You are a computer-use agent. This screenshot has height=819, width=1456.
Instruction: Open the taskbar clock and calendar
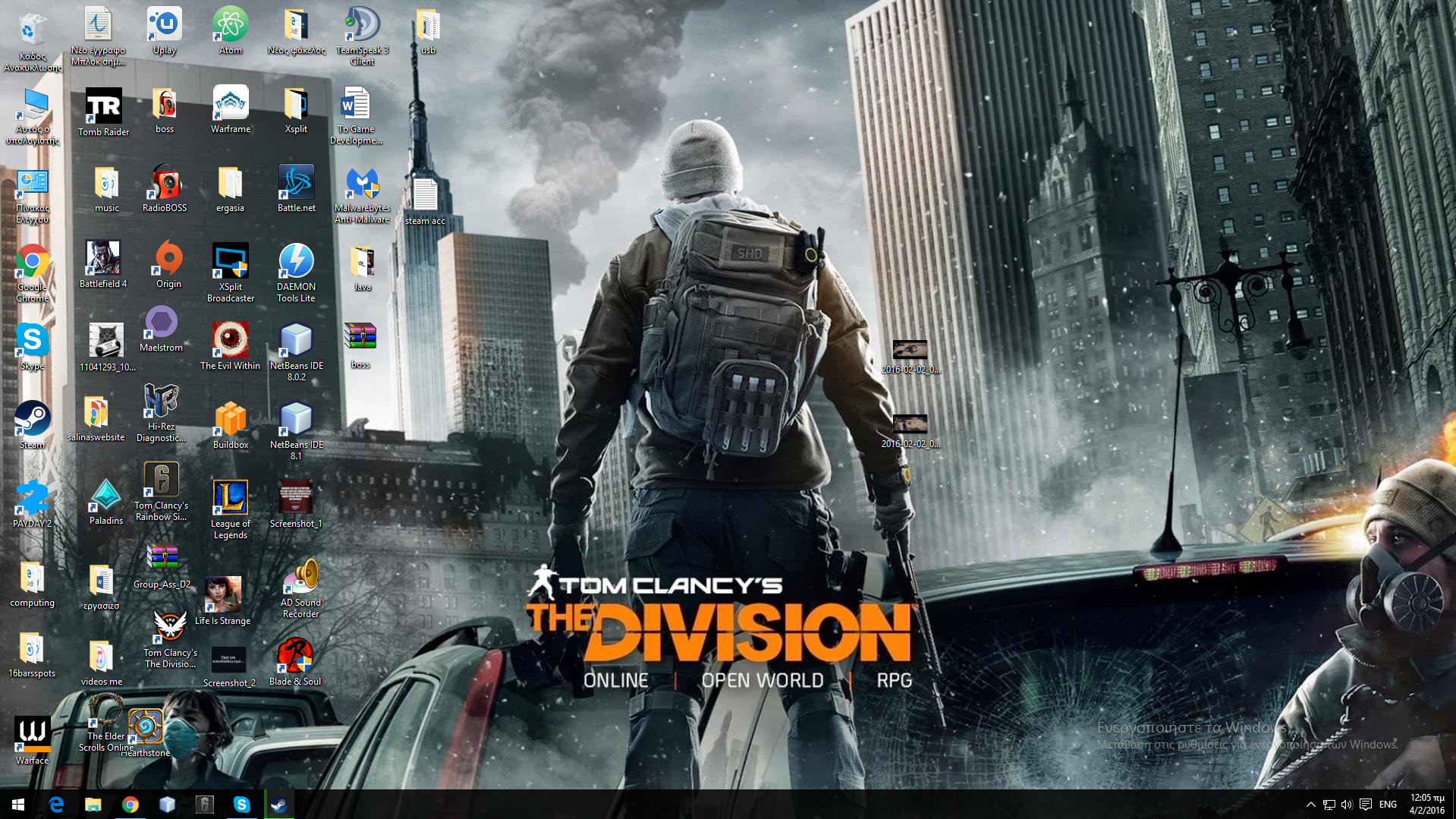click(x=1427, y=805)
